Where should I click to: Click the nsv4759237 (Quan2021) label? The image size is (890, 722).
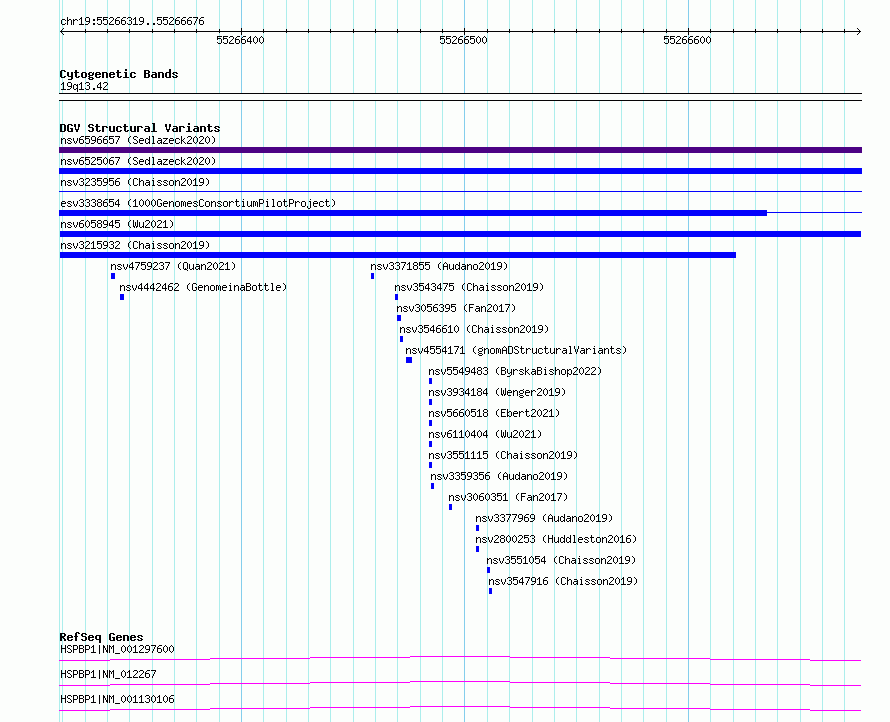coord(173,266)
